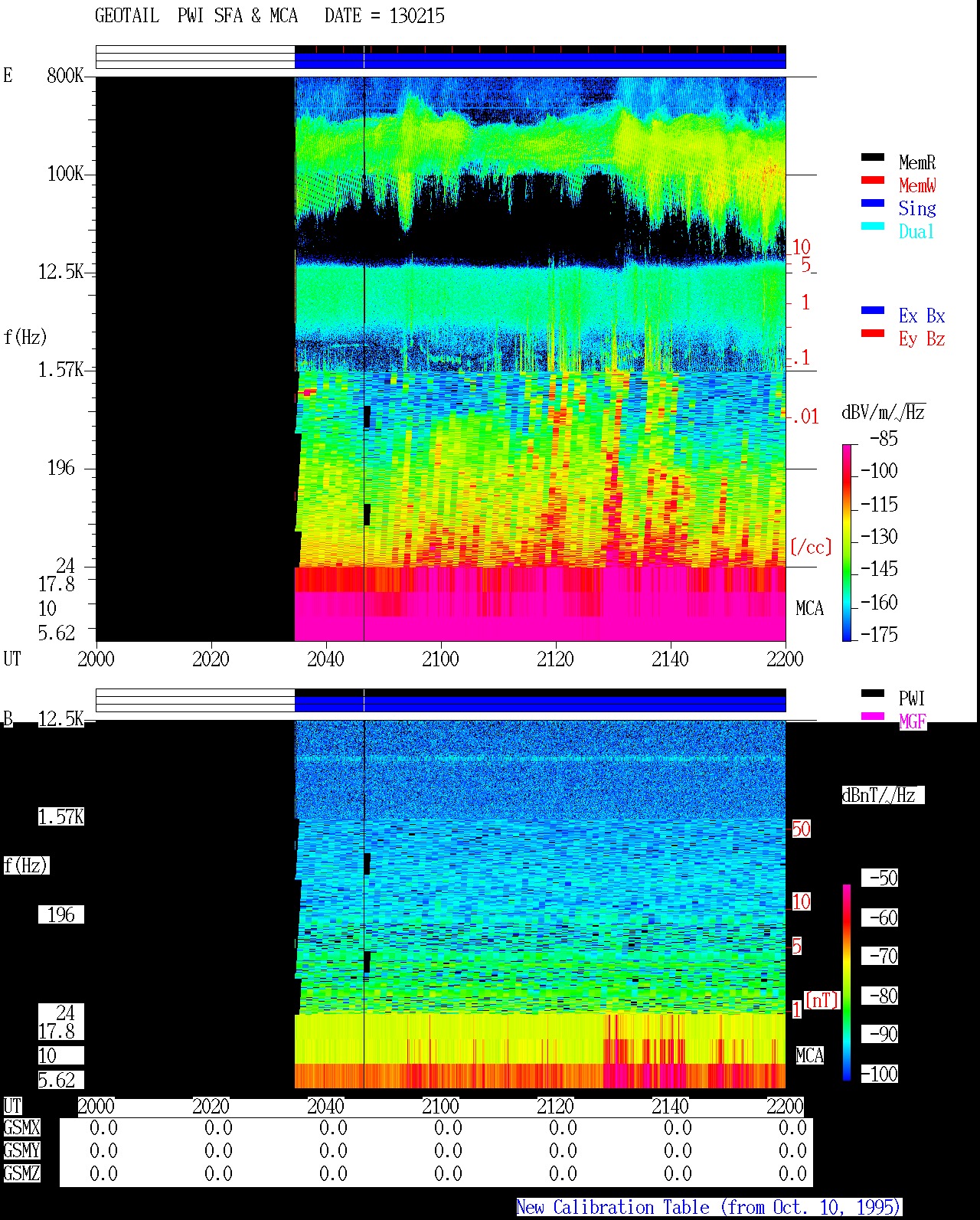Click the cyan Dual legend swatch

tap(873, 227)
